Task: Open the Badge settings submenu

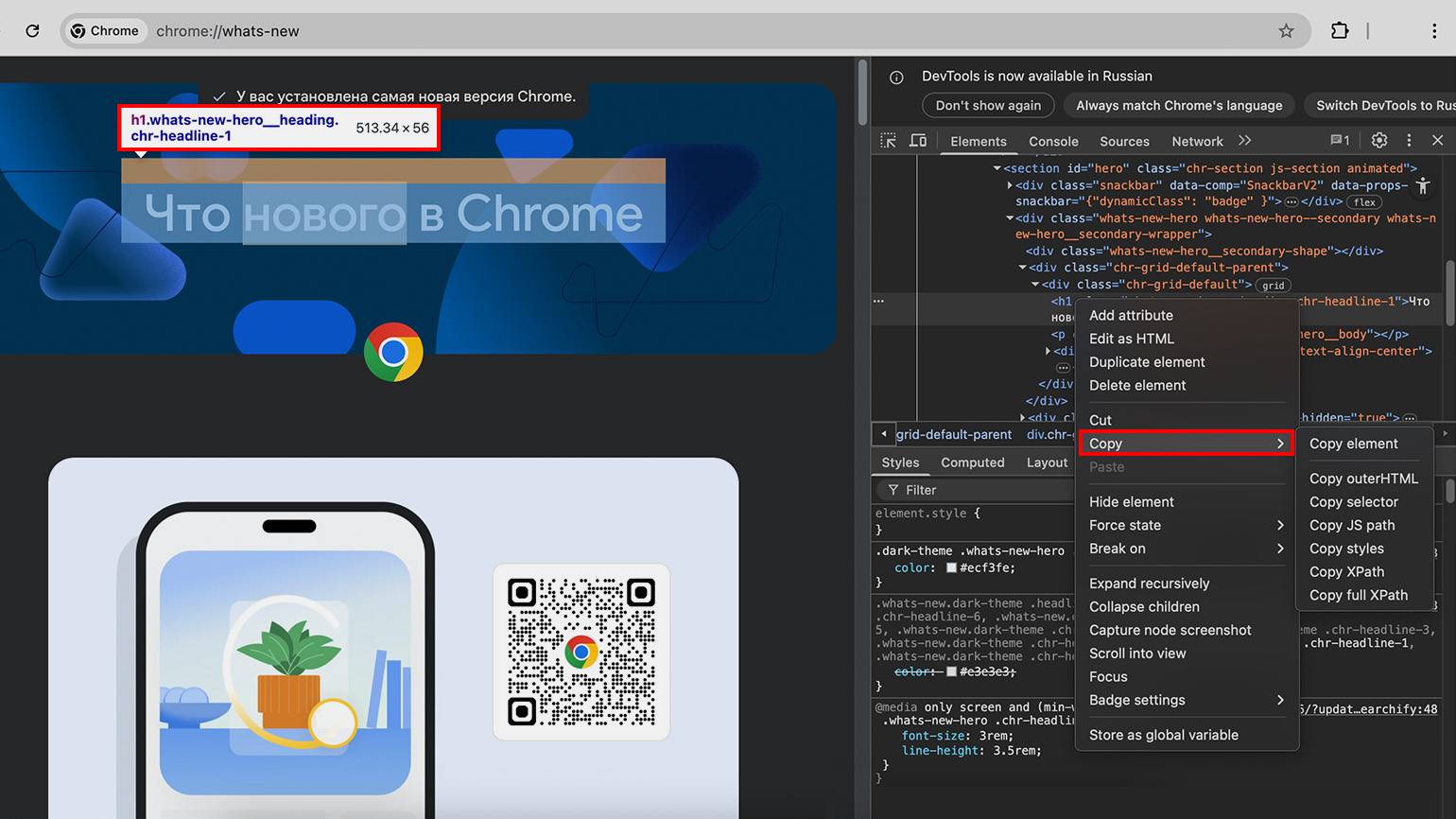Action: click(1187, 700)
